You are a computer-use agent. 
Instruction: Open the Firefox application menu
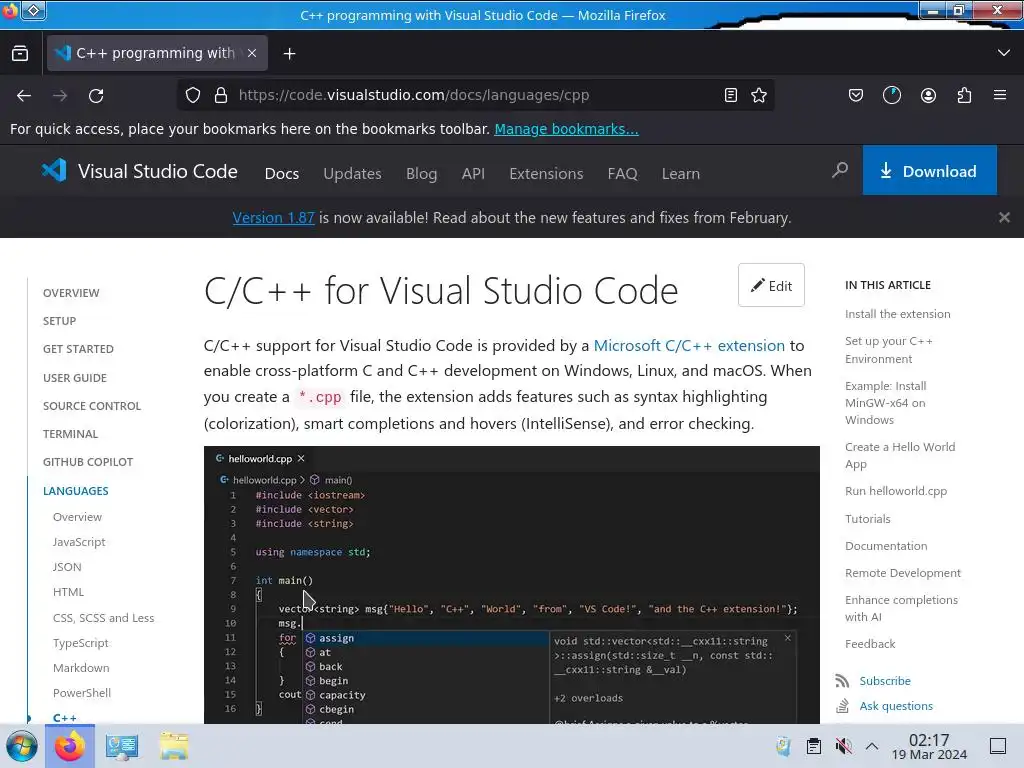[x=1000, y=95]
